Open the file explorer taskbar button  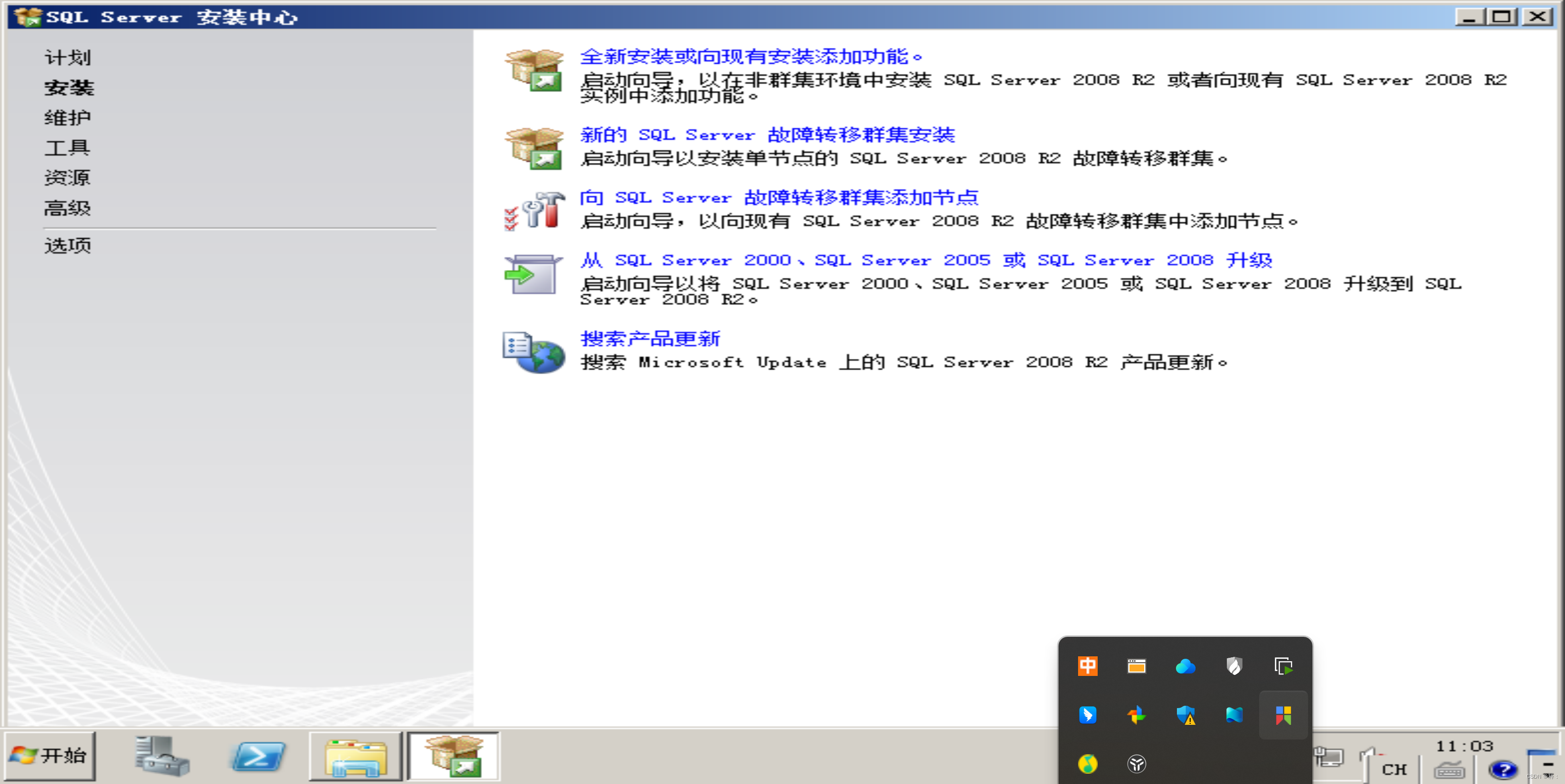click(355, 757)
